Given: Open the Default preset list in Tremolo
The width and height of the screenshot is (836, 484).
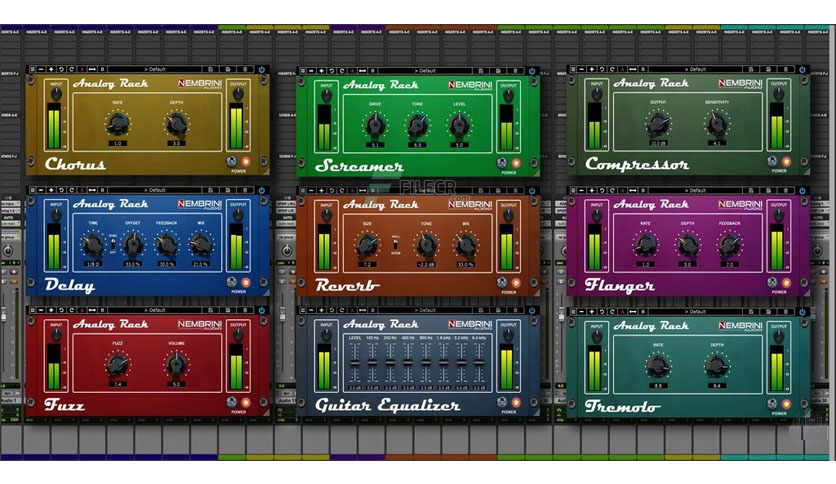Looking at the screenshot, I should (696, 311).
